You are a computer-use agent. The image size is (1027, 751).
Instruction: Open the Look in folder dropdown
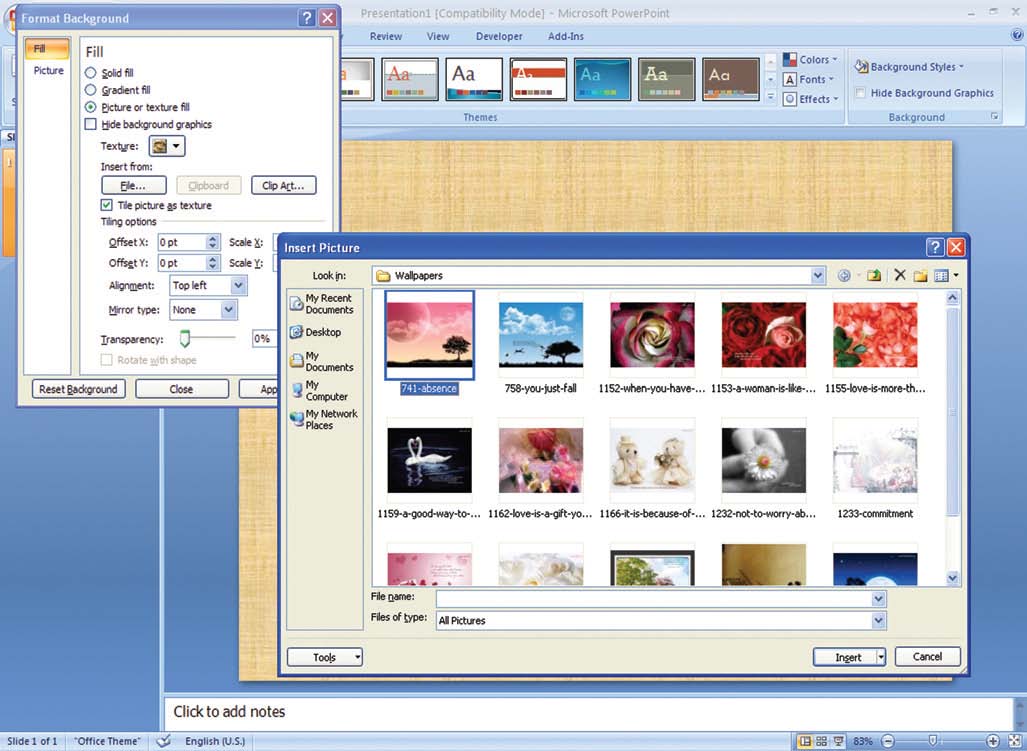pyautogui.click(x=818, y=275)
